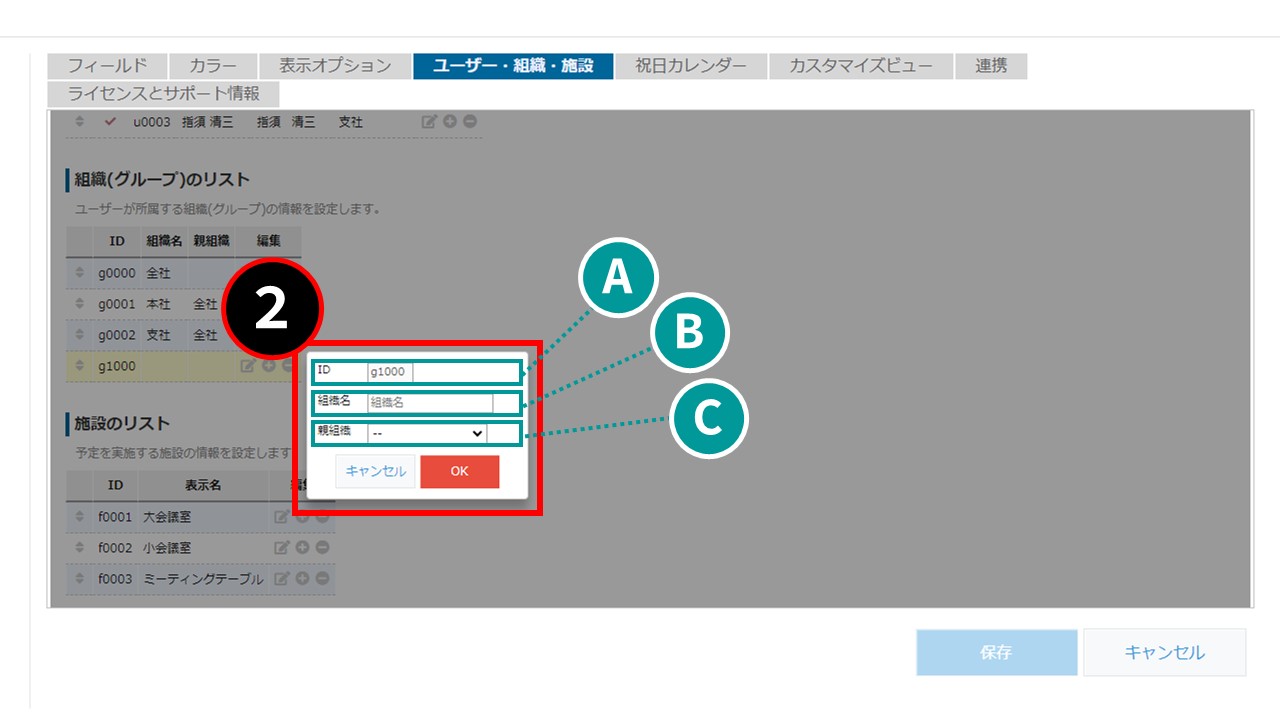The image size is (1280, 720).
Task: Click the blue 保存 button
Action: pos(996,652)
